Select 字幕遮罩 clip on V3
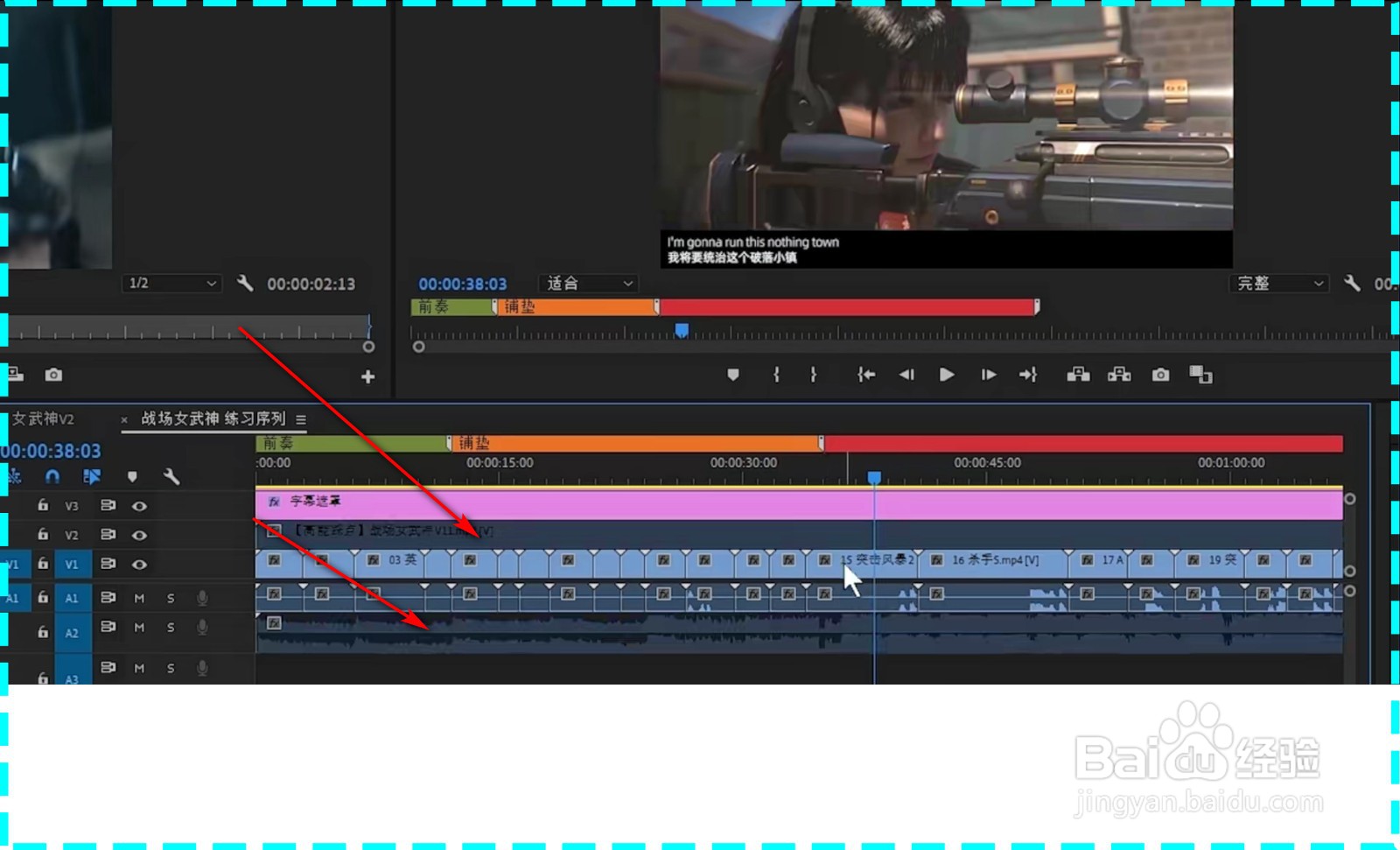 click(799, 505)
